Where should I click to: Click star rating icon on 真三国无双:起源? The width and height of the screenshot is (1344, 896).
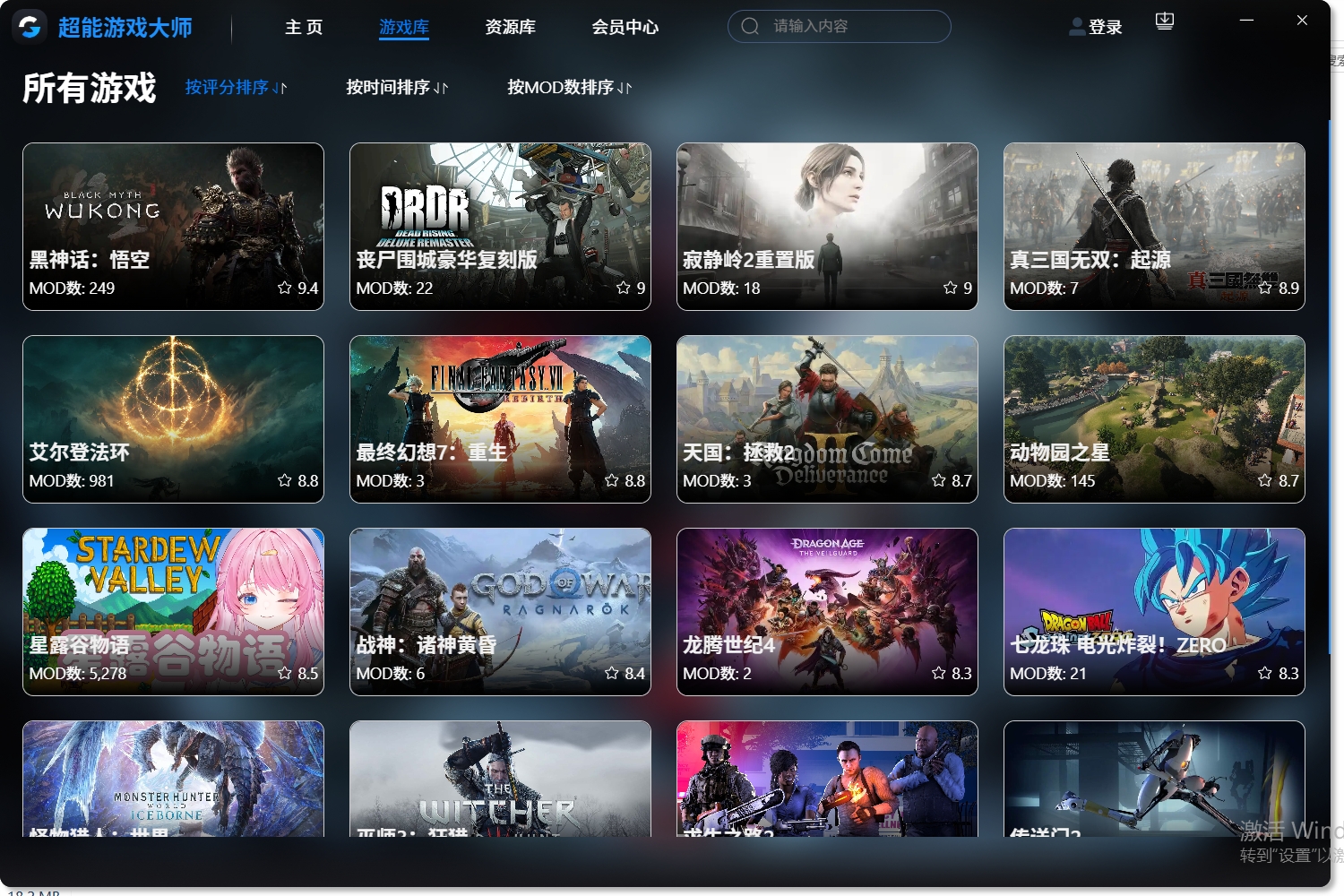point(1265,288)
